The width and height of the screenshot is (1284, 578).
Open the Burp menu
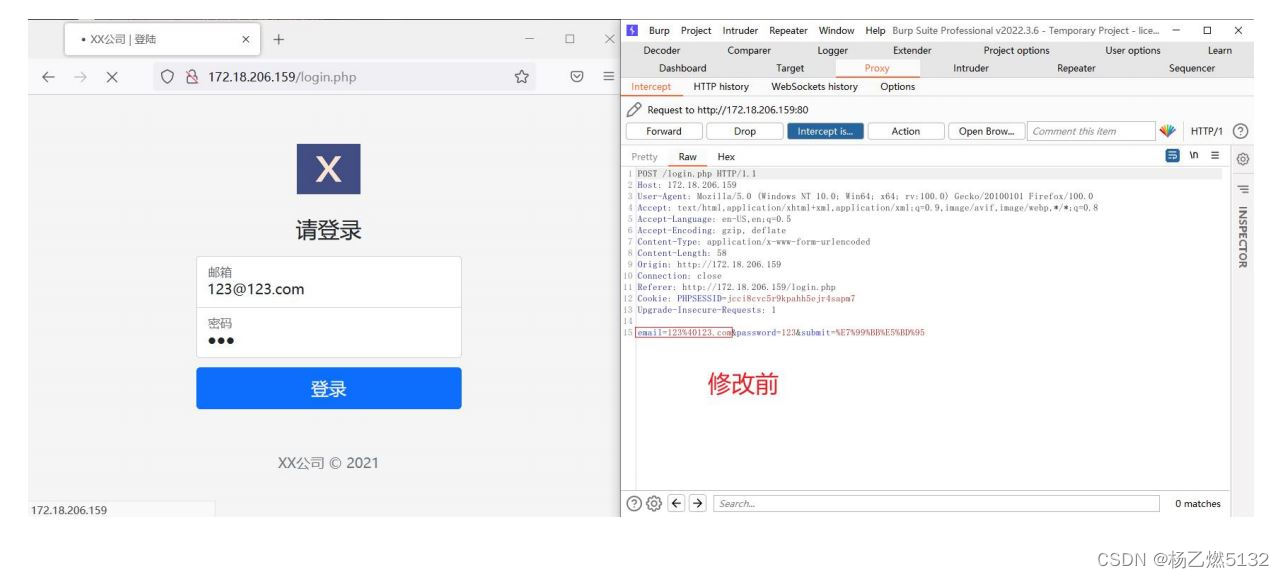[659, 30]
